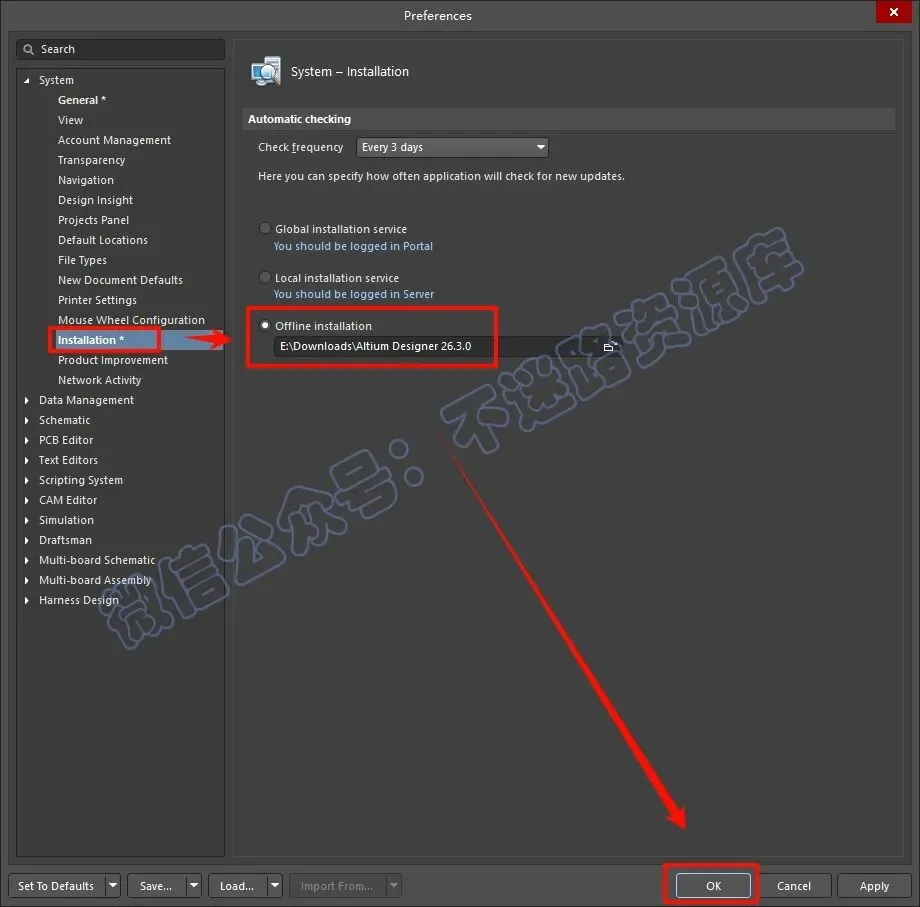Select Local installation service radio button

(265, 277)
